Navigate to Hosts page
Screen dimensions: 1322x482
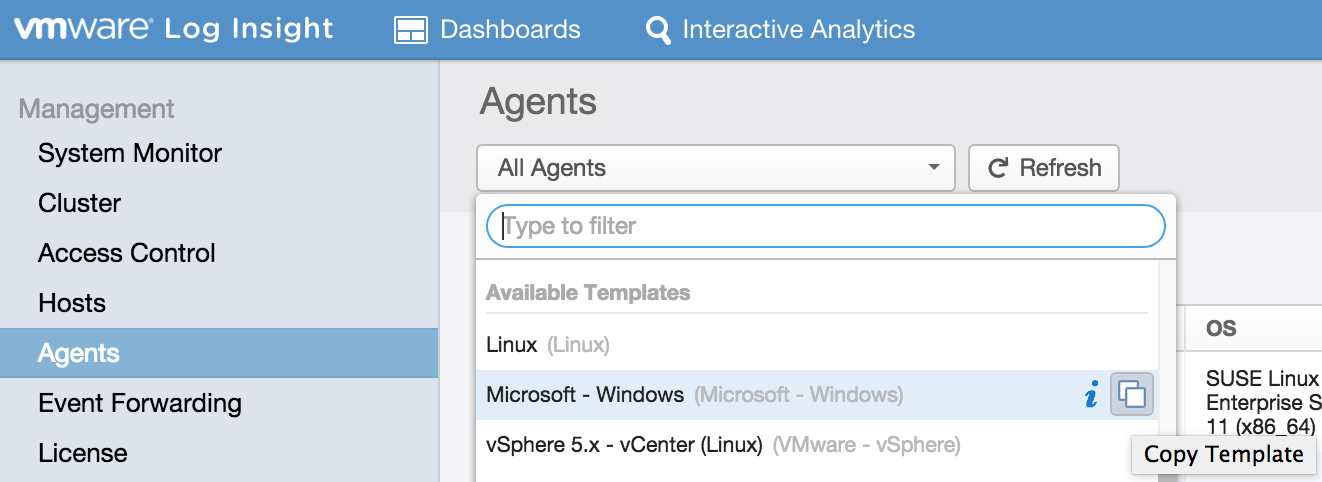(72, 303)
